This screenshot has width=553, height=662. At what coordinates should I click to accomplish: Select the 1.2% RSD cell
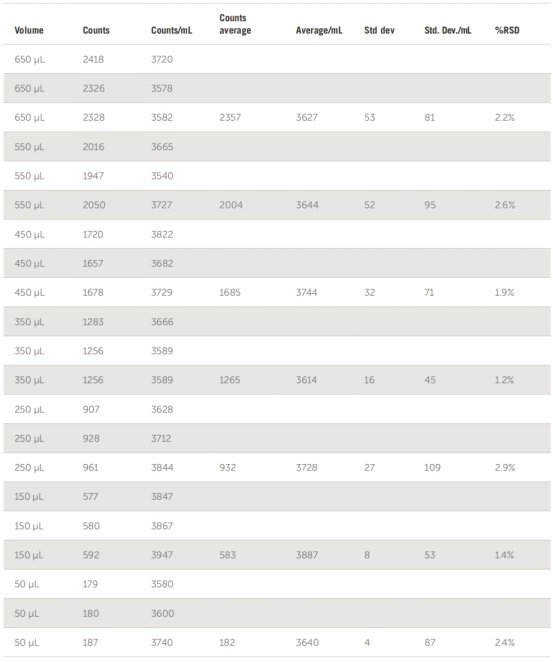tap(504, 380)
